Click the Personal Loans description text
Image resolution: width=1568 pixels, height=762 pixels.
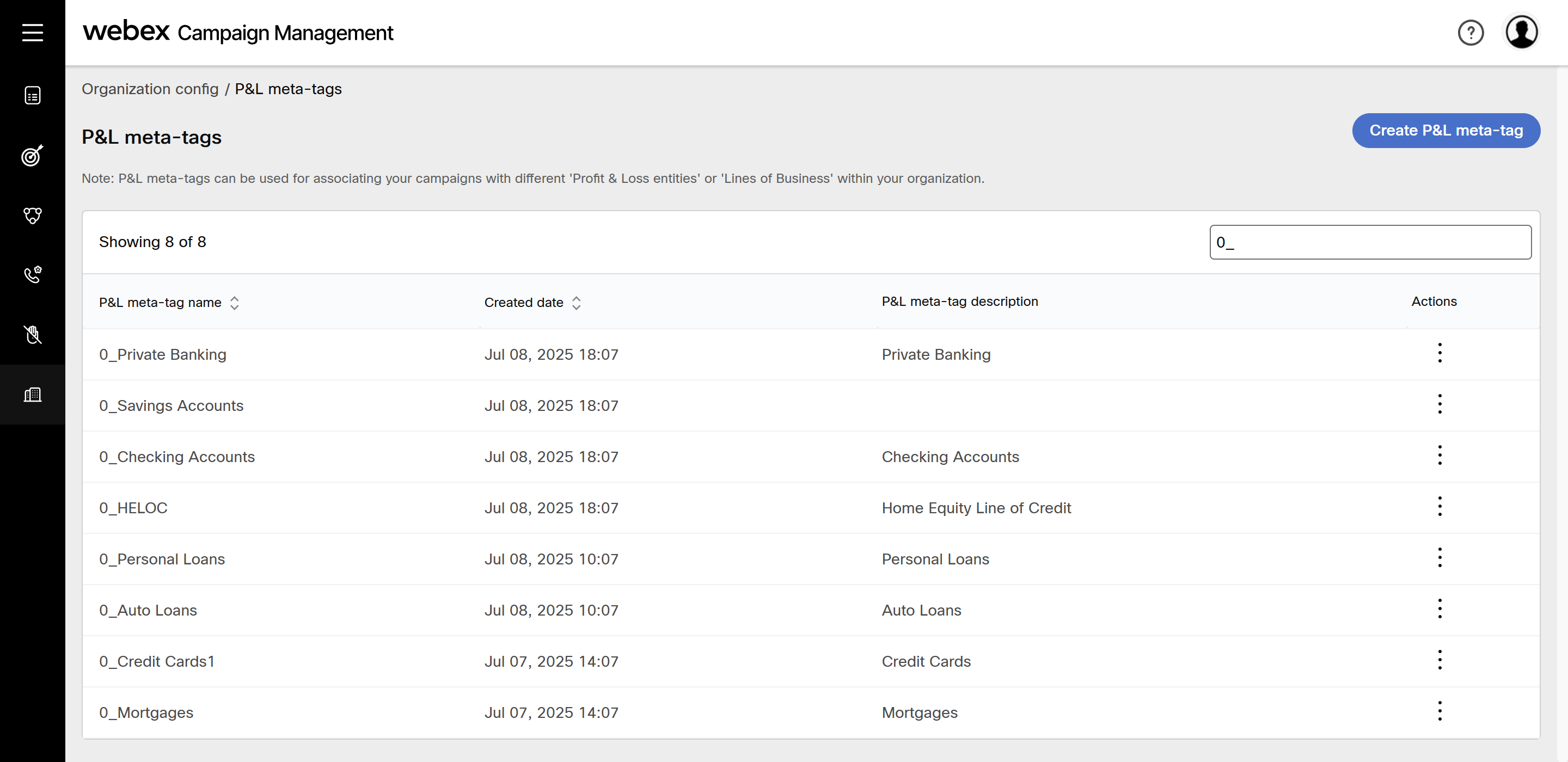pyautogui.click(x=935, y=559)
